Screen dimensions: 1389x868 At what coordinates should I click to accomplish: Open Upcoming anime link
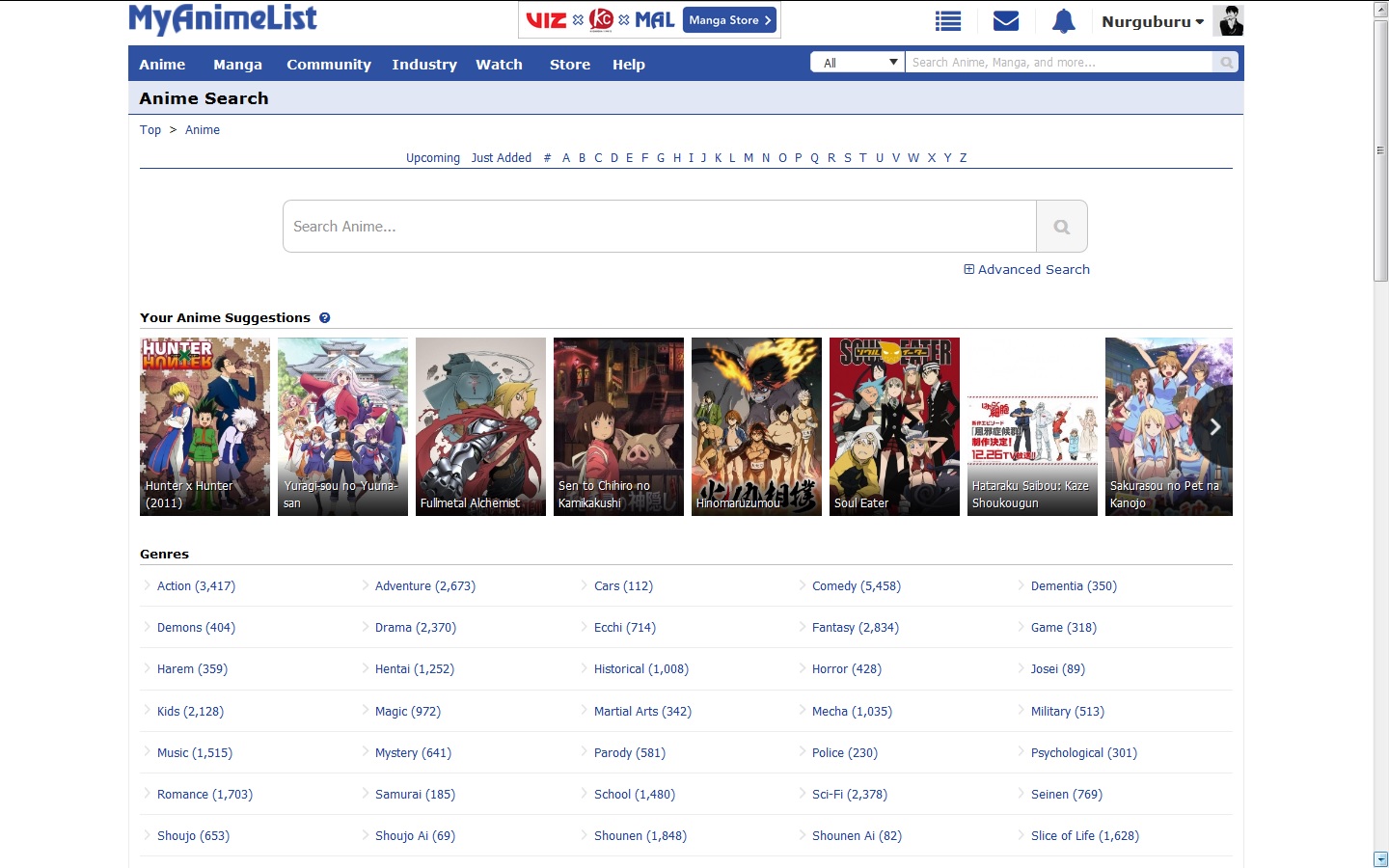[433, 158]
